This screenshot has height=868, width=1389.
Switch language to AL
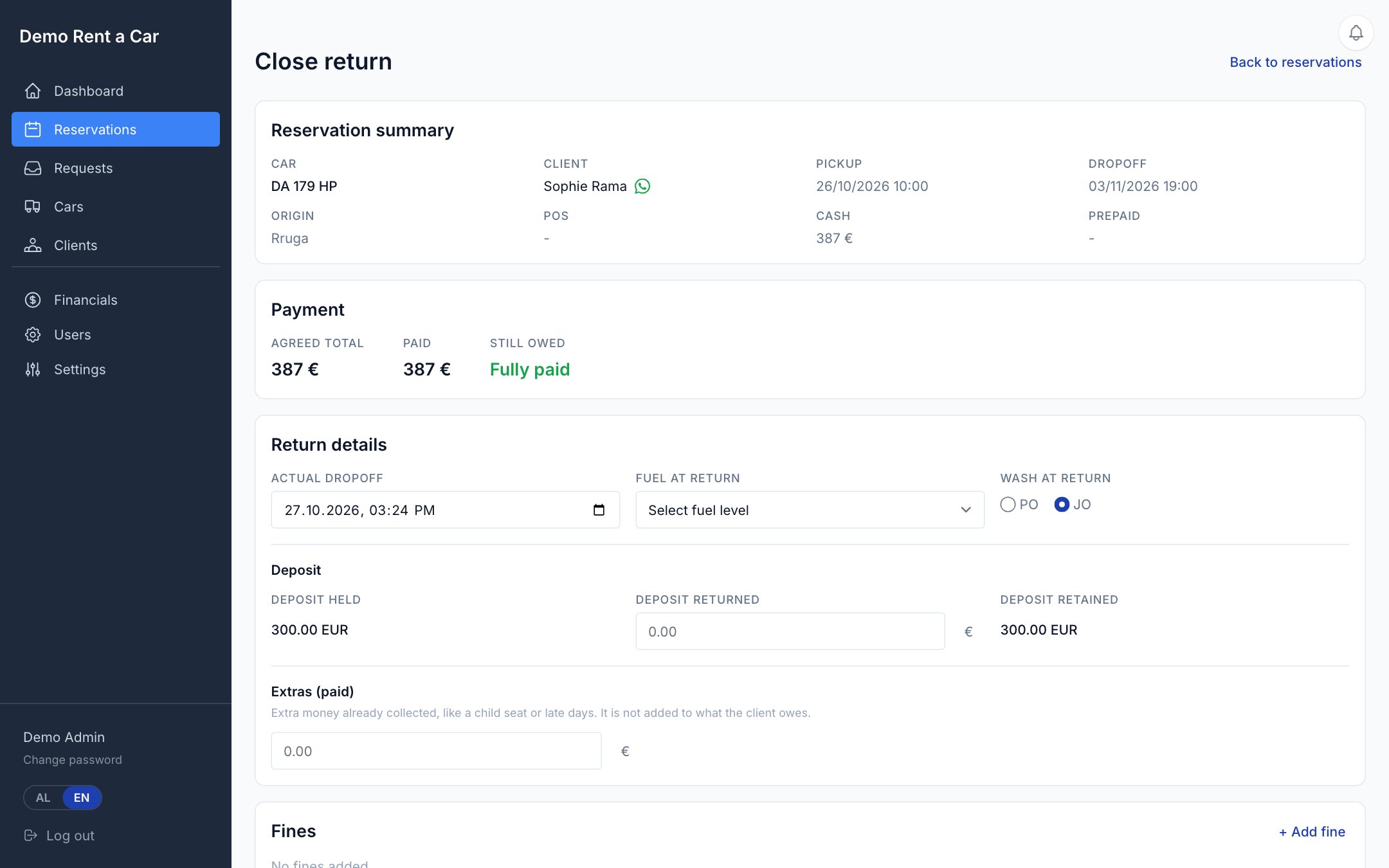pyautogui.click(x=43, y=798)
